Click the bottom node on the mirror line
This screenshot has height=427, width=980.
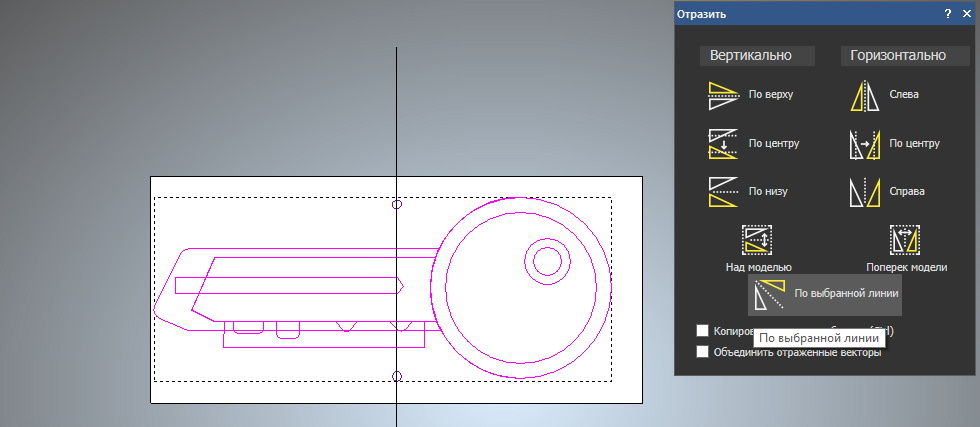pyautogui.click(x=397, y=376)
